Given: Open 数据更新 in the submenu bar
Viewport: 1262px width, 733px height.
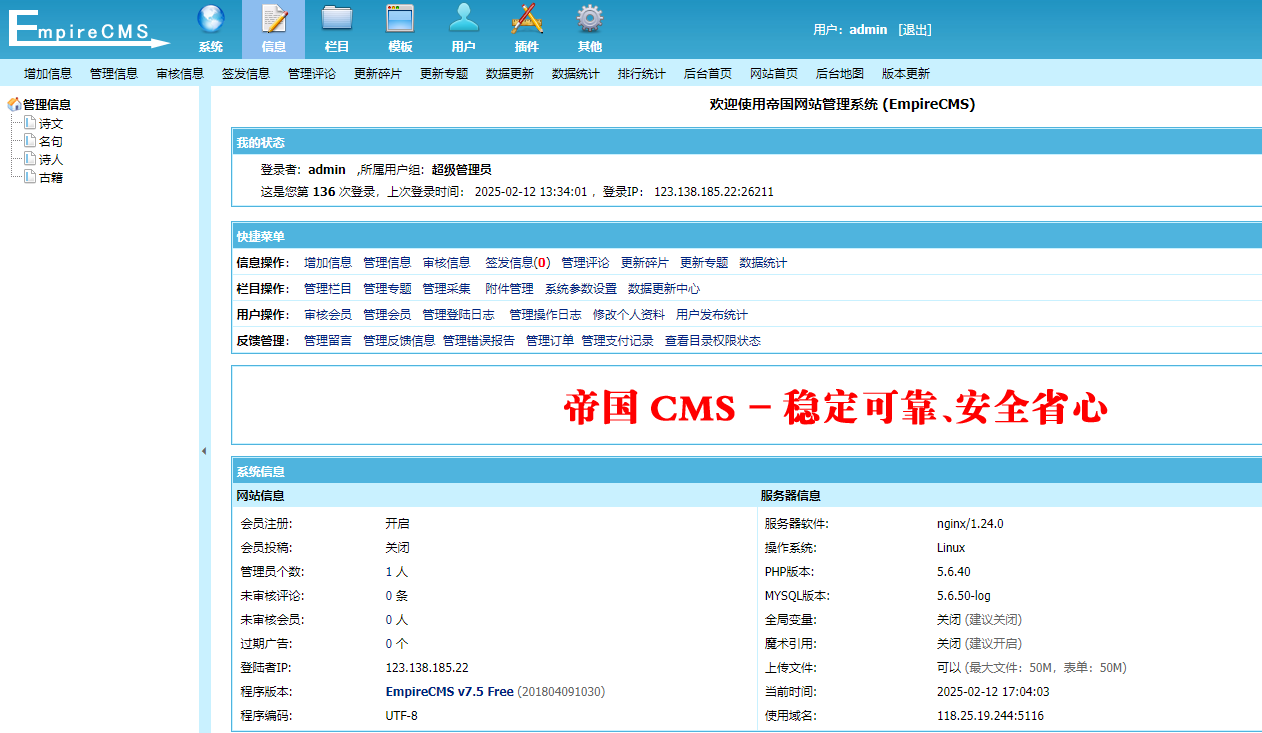Looking at the screenshot, I should pyautogui.click(x=510, y=73).
